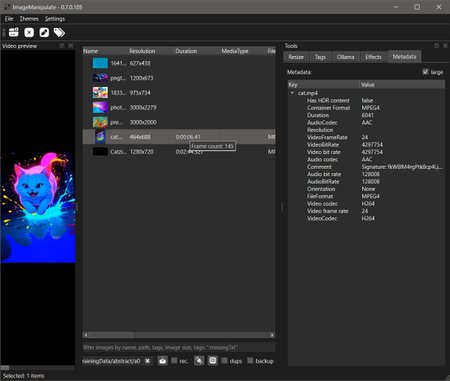This screenshot has height=381, width=450.
Task: Switch to the Resize tab
Action: [x=296, y=57]
